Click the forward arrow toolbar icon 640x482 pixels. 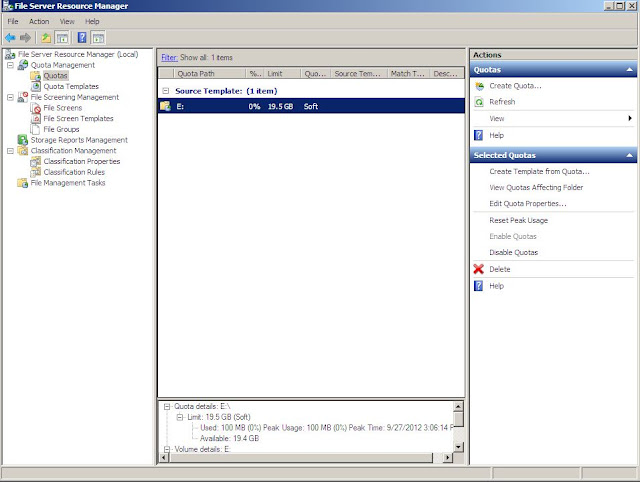25,38
